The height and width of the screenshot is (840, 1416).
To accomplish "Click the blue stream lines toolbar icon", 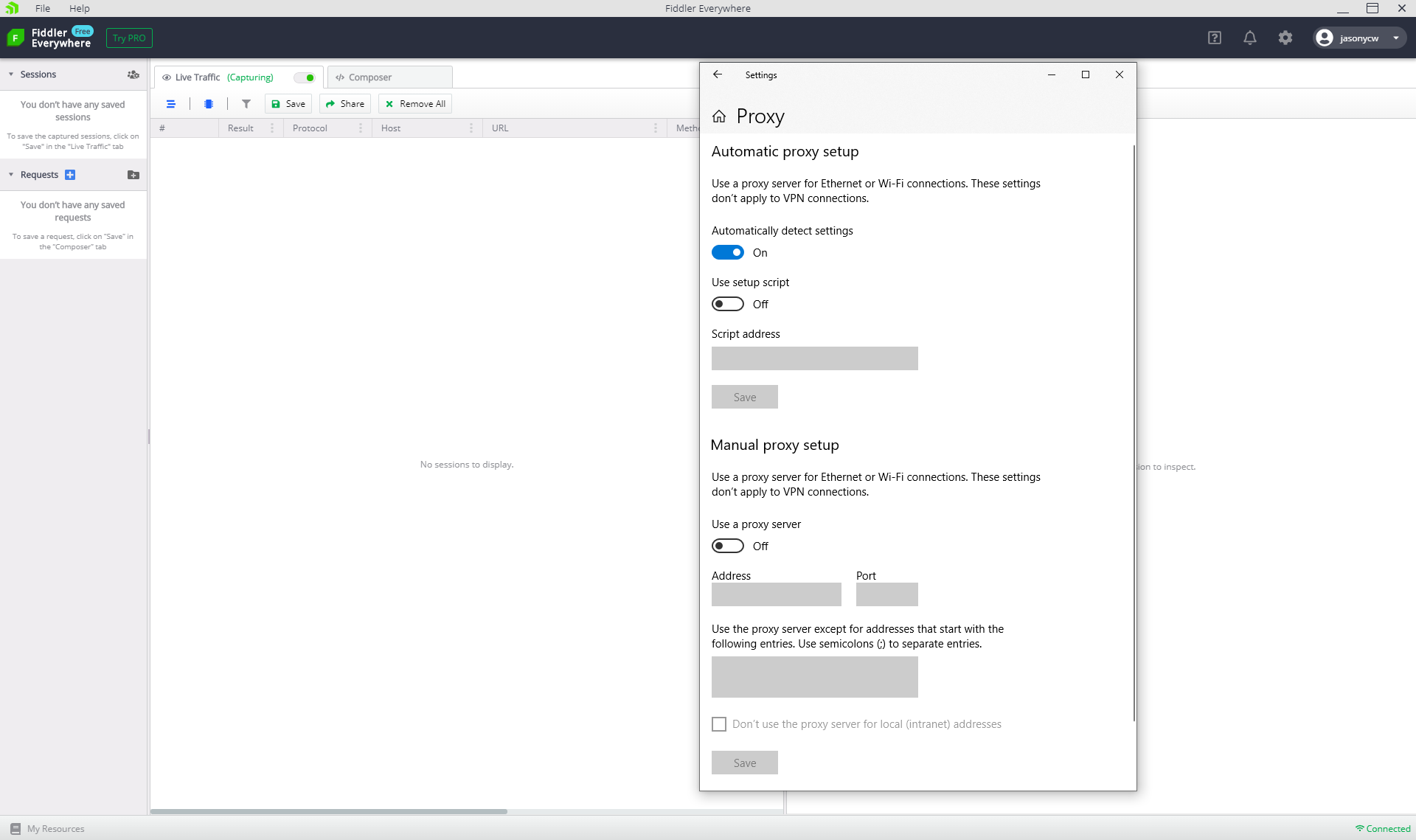I will (x=171, y=104).
